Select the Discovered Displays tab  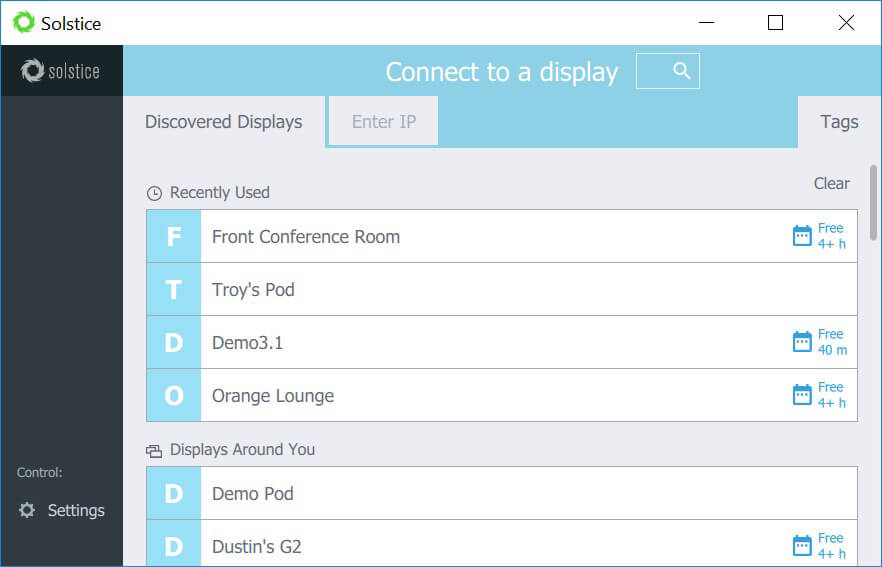224,122
